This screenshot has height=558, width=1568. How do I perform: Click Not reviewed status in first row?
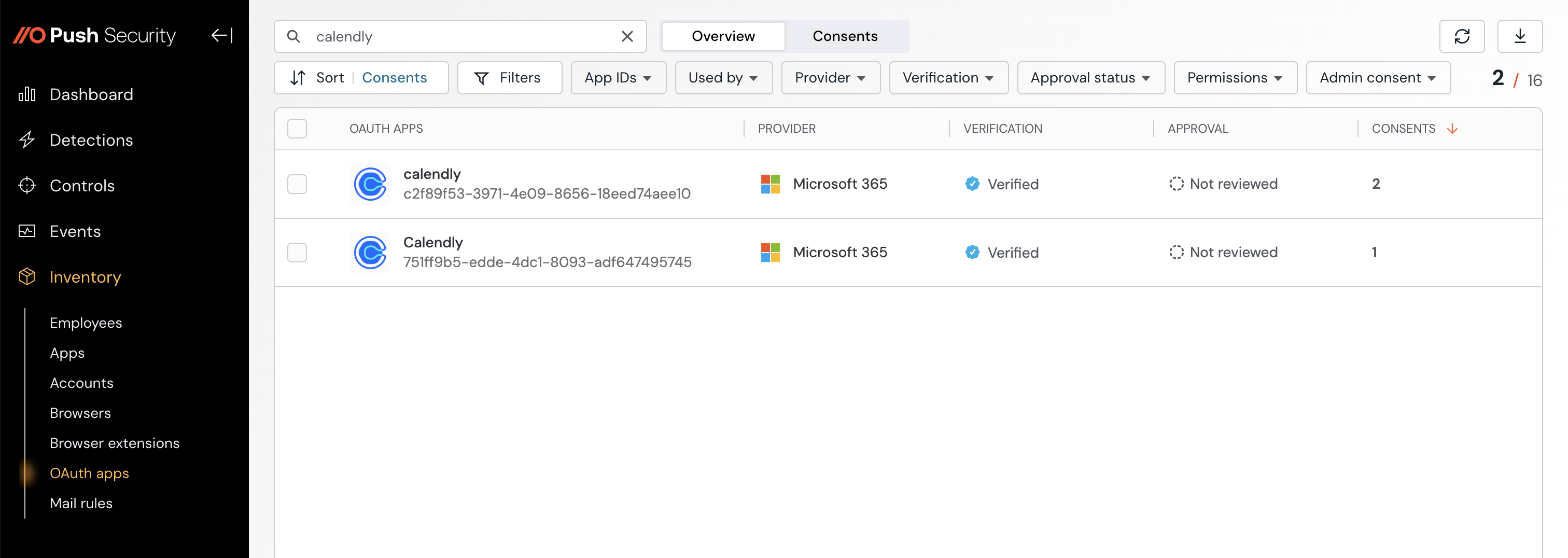1224,184
